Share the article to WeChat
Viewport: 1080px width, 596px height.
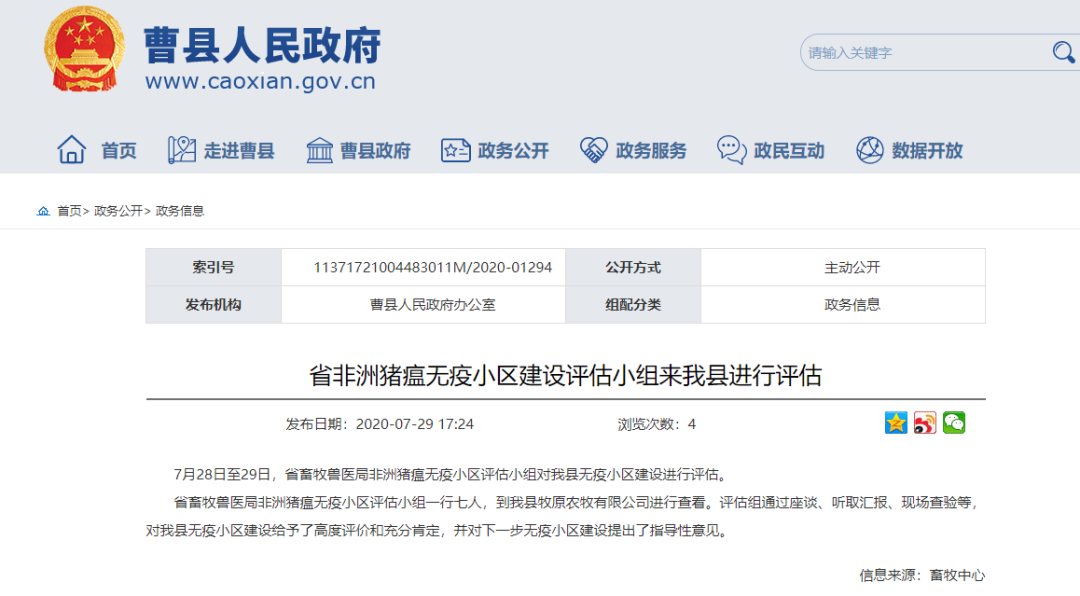coord(953,424)
